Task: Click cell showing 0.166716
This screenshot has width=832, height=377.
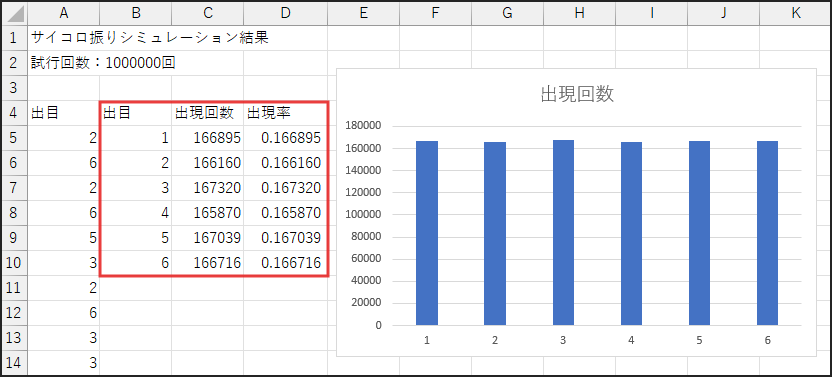Action: pyautogui.click(x=285, y=262)
